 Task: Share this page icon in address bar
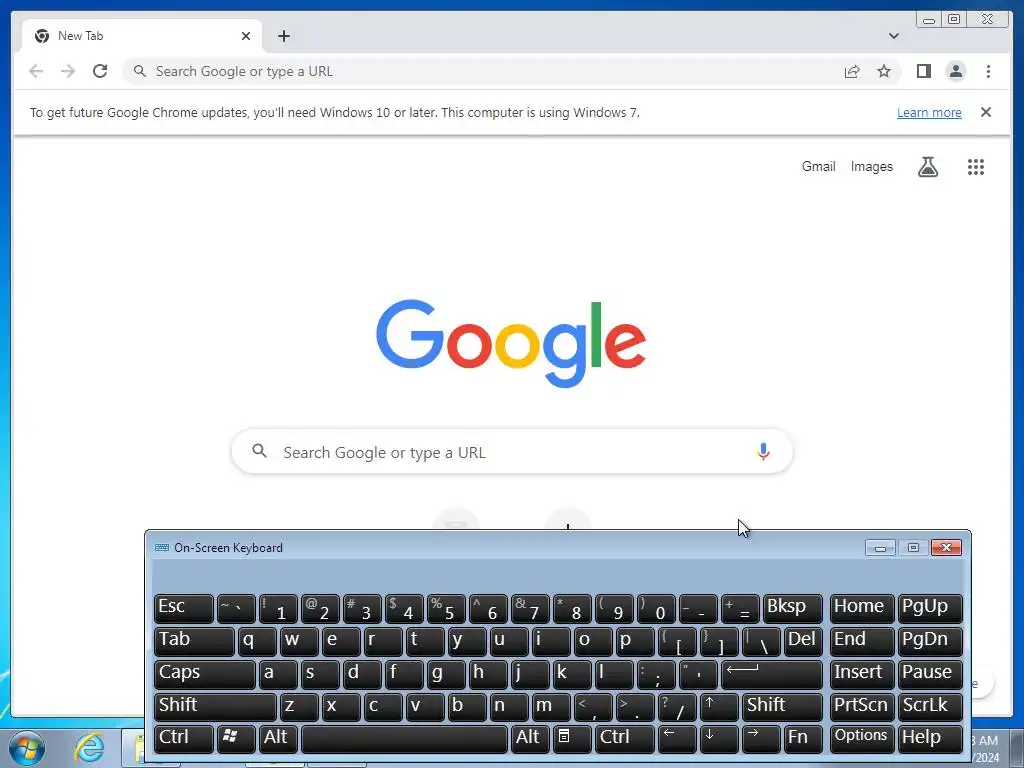[852, 71]
